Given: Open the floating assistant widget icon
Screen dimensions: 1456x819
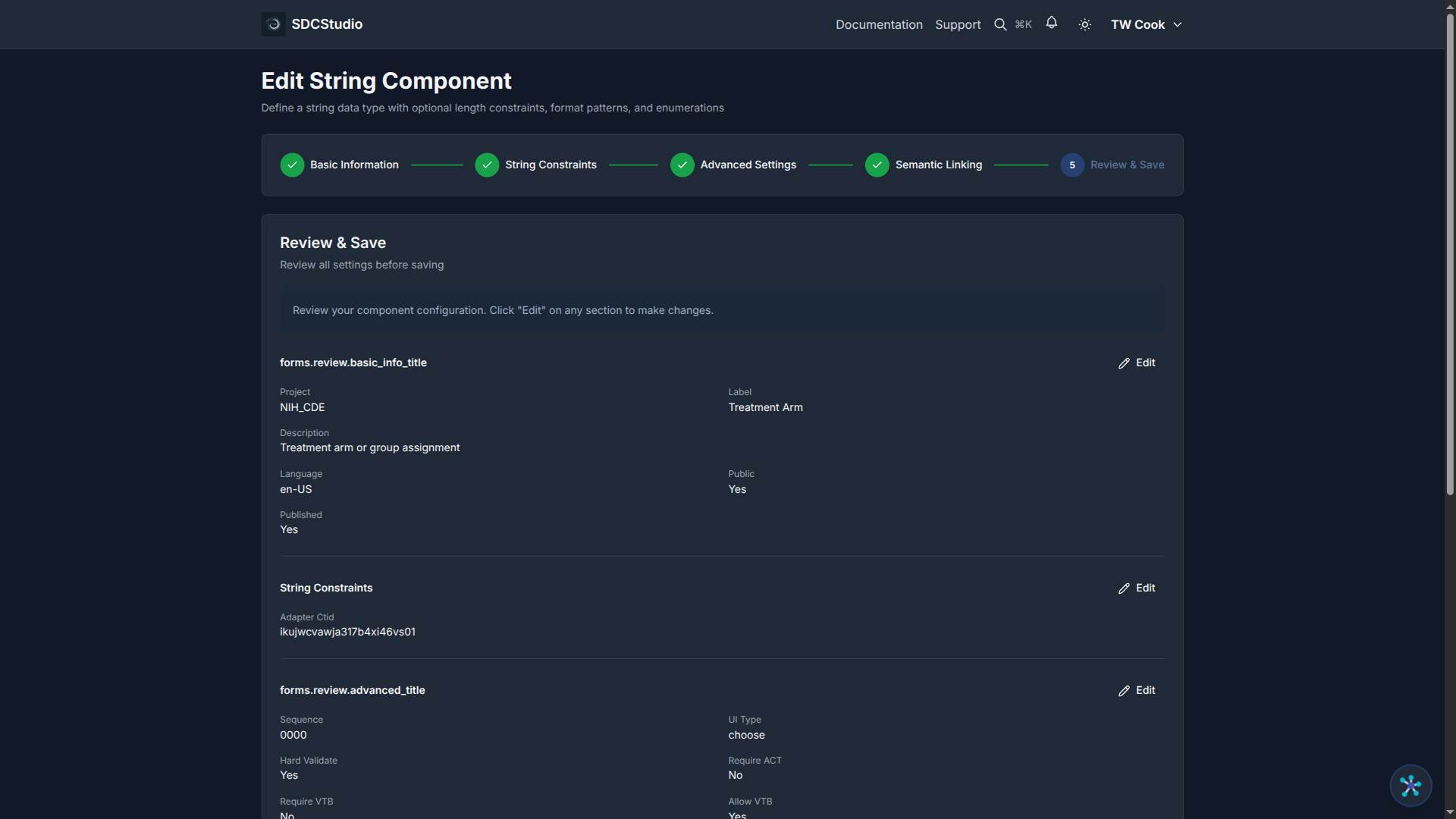Looking at the screenshot, I should click(1410, 786).
